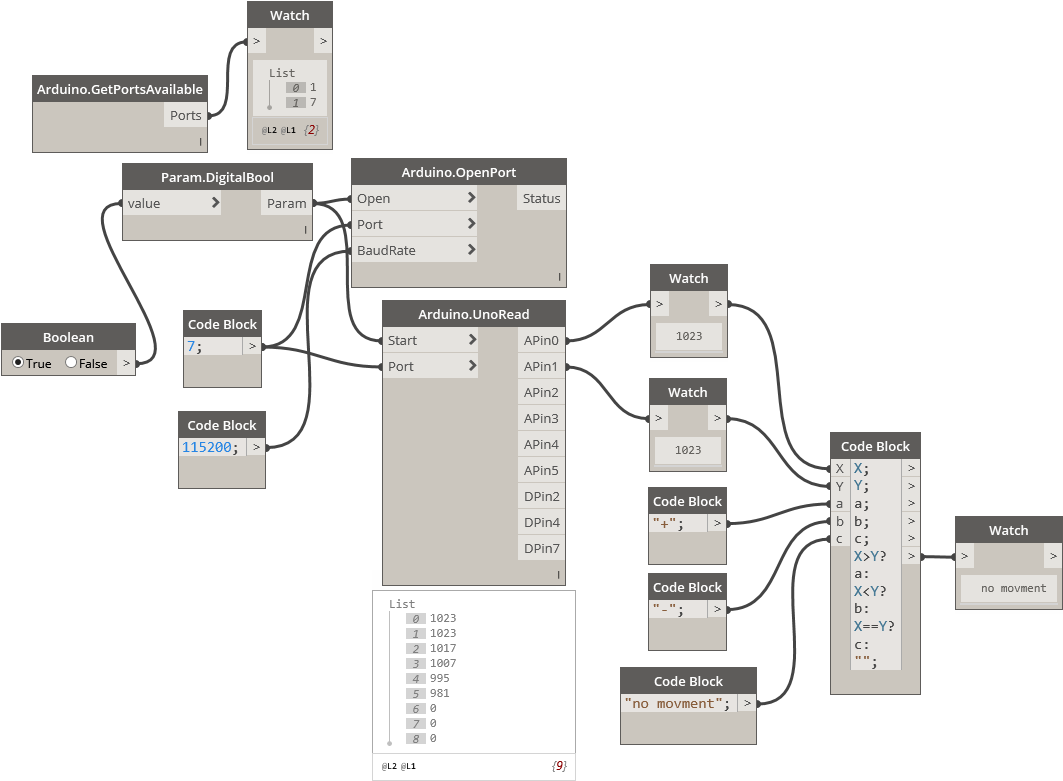Viewport: 1063px width, 781px height.
Task: Click the 981 value in the preview list
Action: point(439,693)
